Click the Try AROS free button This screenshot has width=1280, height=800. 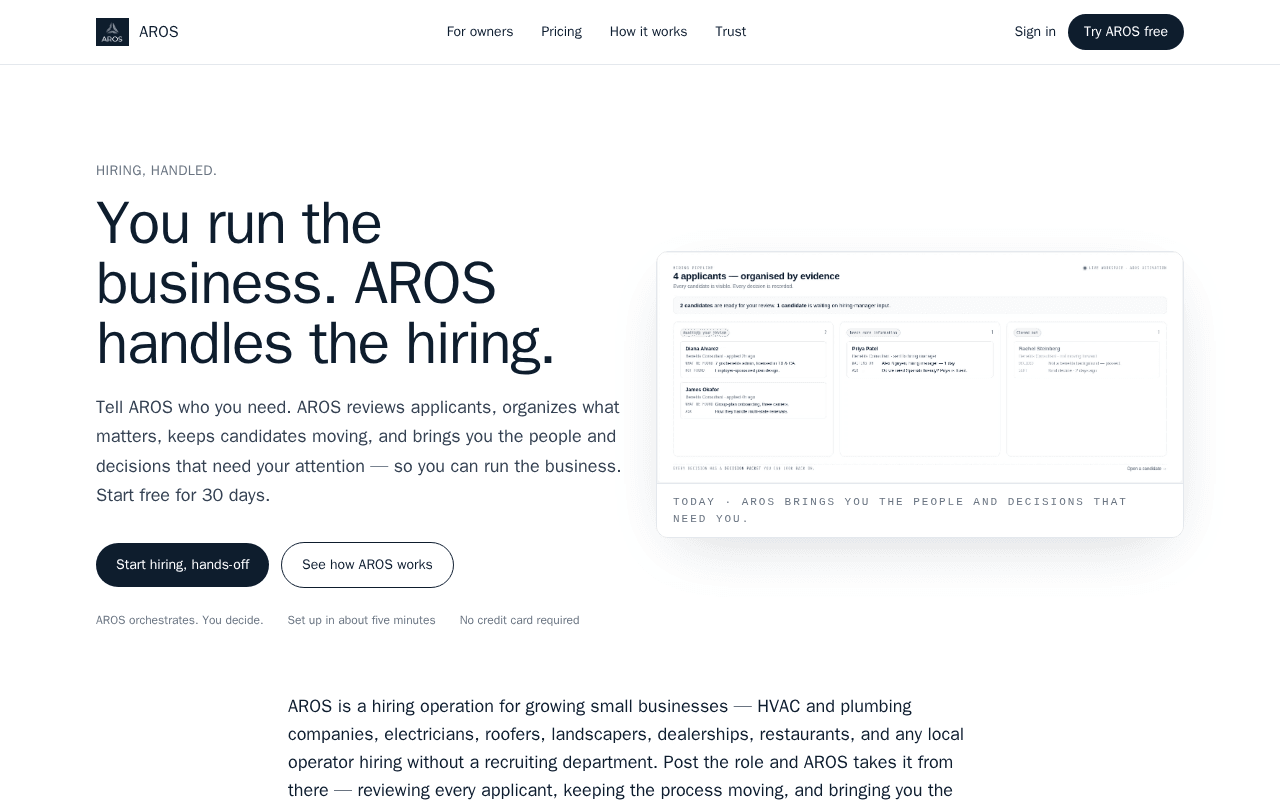tap(1126, 32)
